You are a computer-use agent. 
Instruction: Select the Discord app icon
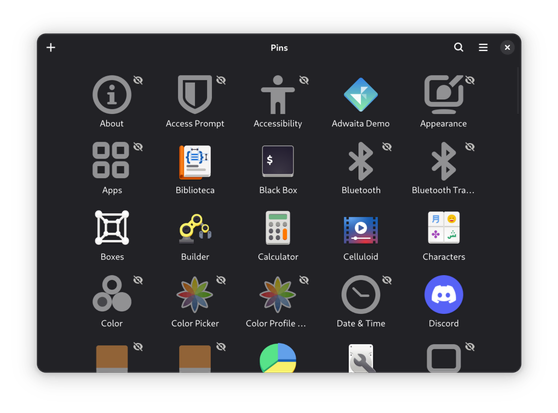pyautogui.click(x=443, y=295)
